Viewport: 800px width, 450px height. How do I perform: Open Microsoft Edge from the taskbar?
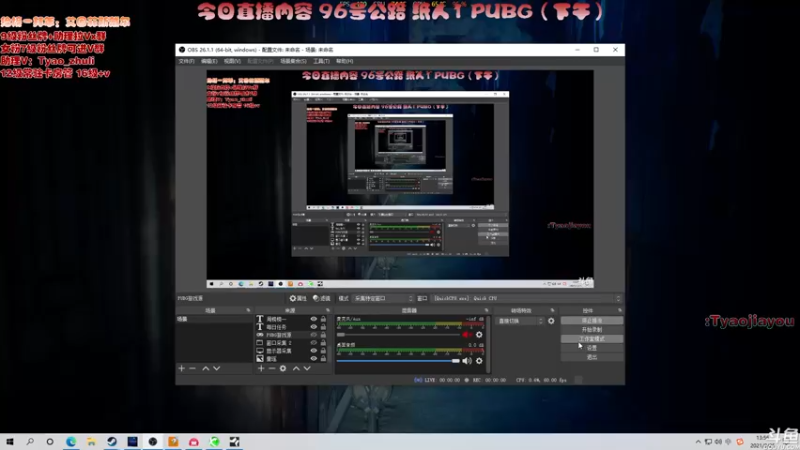[x=71, y=442]
